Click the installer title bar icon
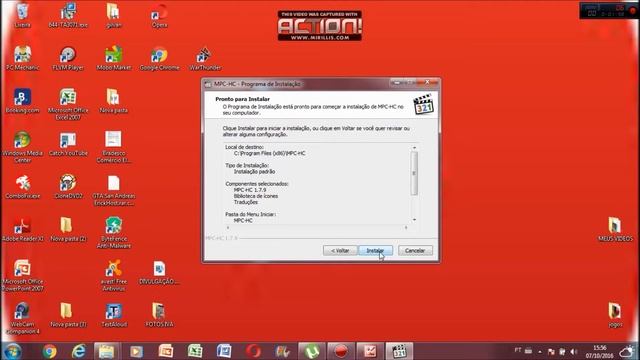This screenshot has width=640, height=360. point(208,84)
